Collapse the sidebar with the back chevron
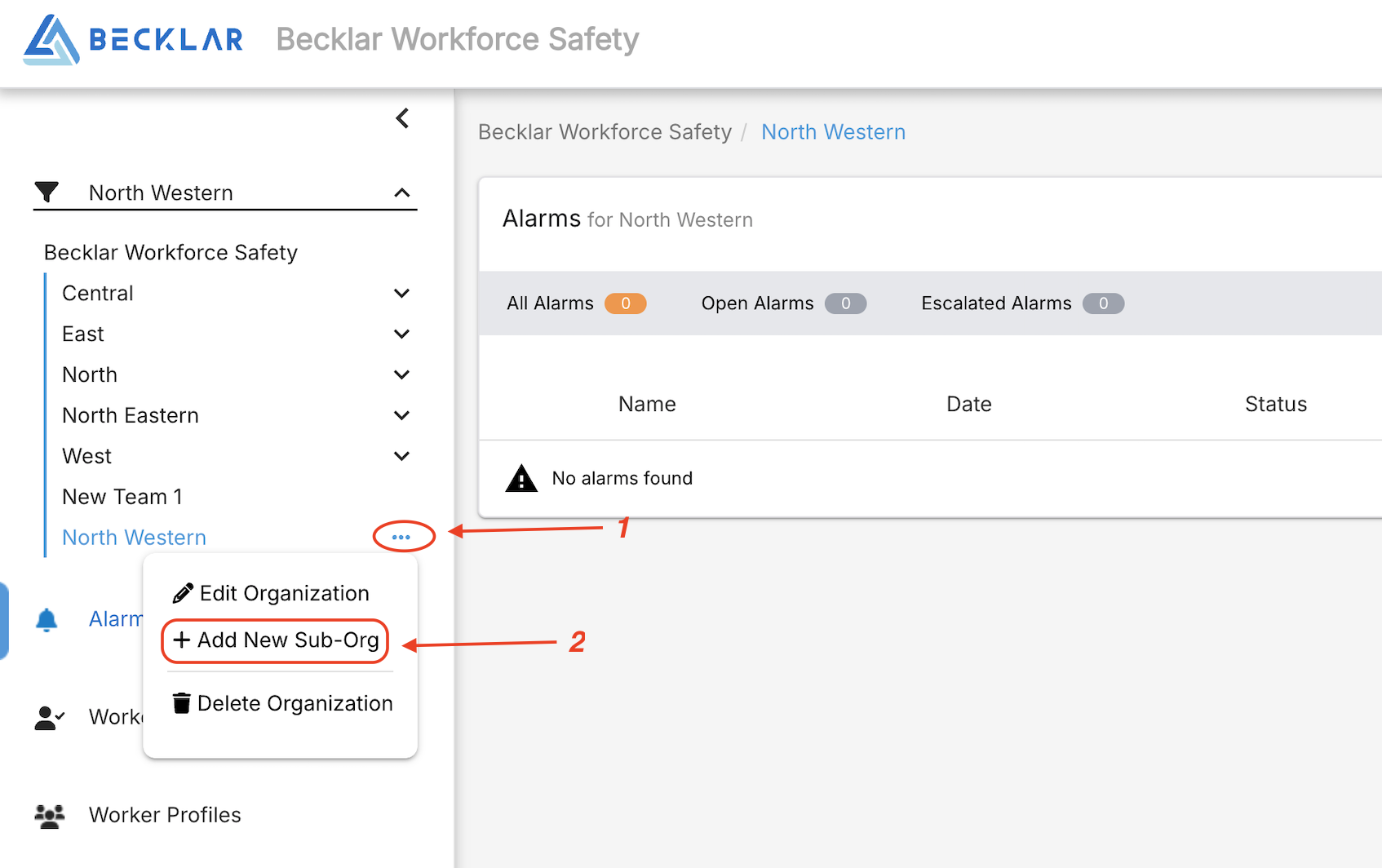Viewport: 1382px width, 868px height. (x=402, y=118)
